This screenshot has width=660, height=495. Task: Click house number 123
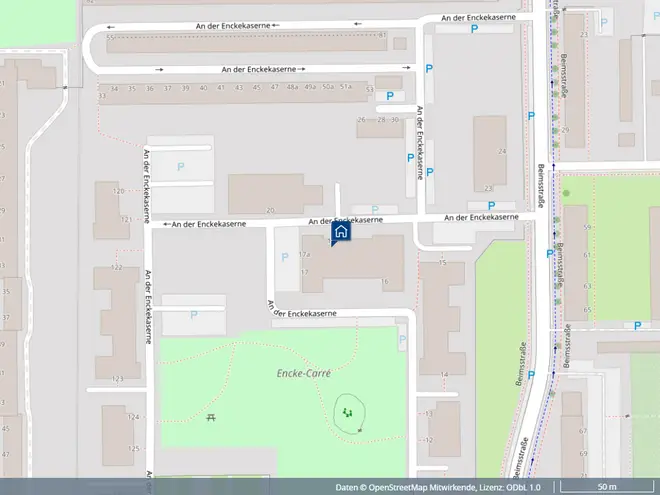117,379
